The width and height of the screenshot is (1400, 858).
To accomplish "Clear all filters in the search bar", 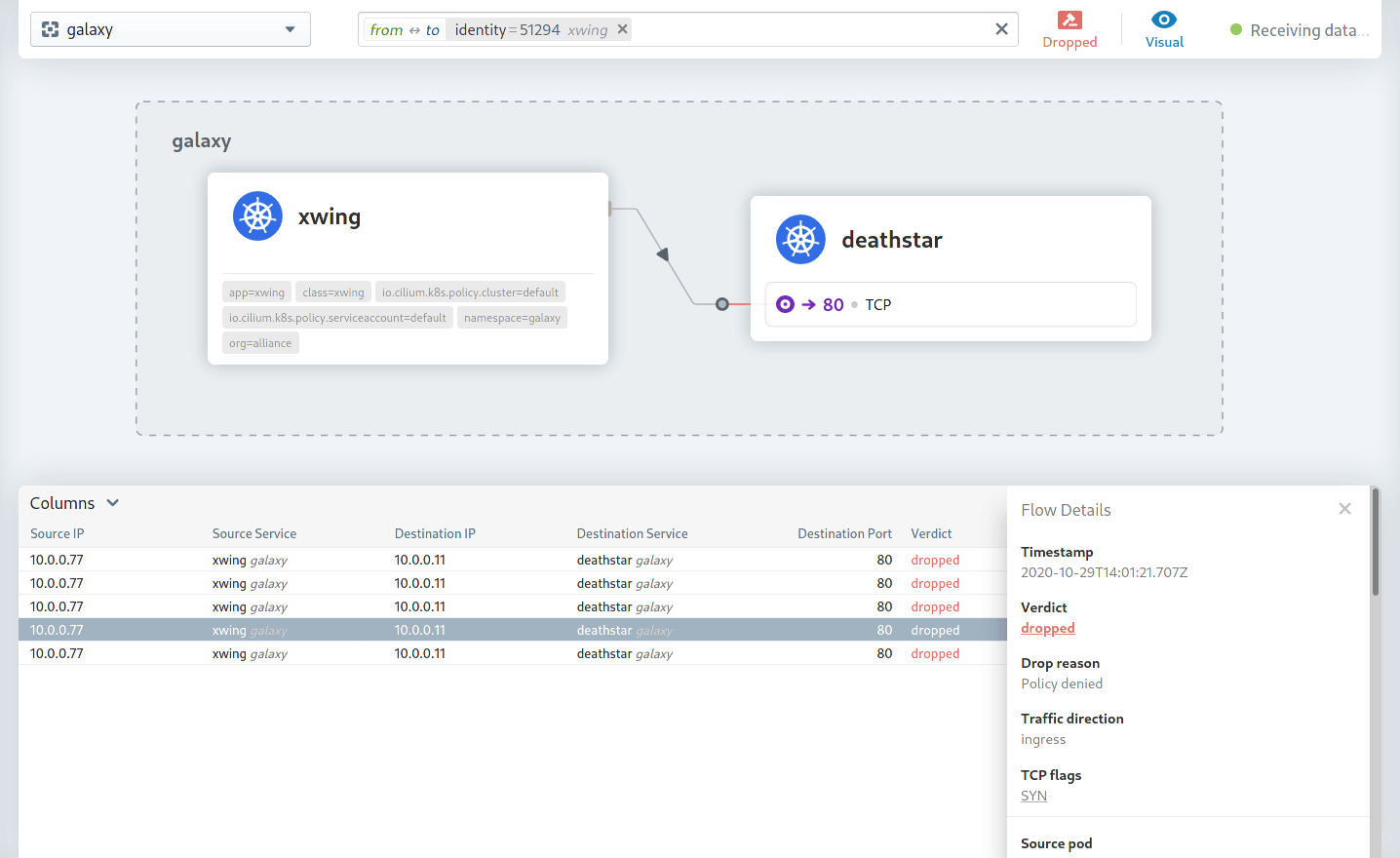I will (1001, 29).
